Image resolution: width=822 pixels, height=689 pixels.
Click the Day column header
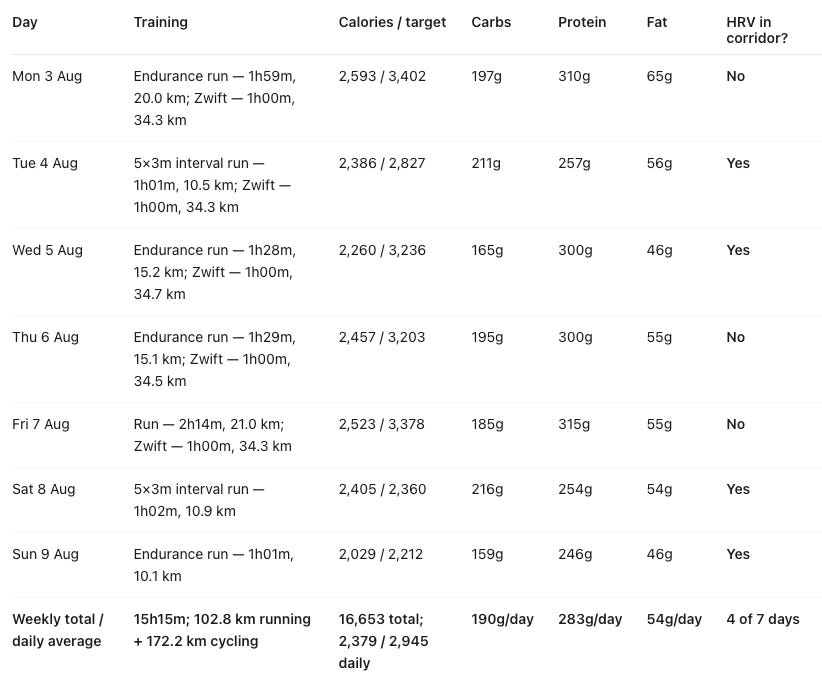point(25,23)
